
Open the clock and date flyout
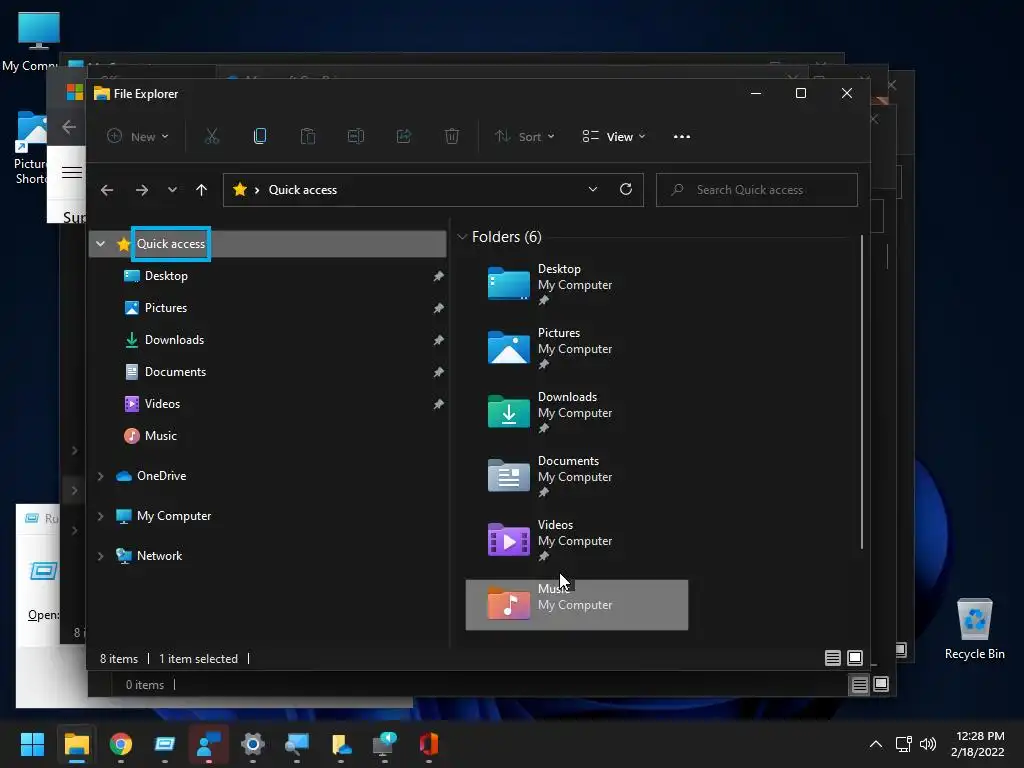coord(978,744)
